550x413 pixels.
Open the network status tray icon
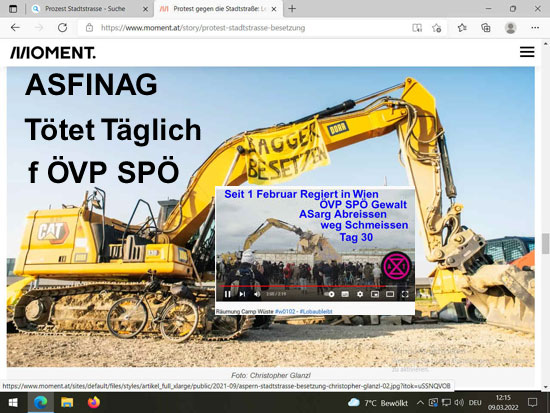click(x=446, y=402)
